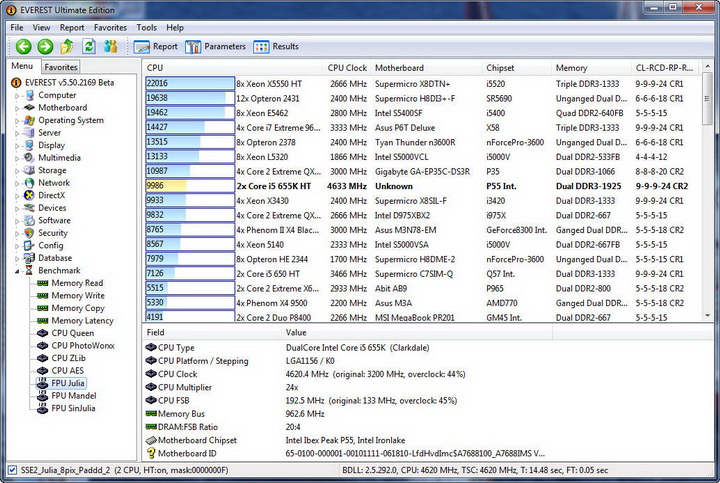Viewport: 720px width, 483px height.
Task: Expand the Operating System node
Action: click(x=17, y=121)
